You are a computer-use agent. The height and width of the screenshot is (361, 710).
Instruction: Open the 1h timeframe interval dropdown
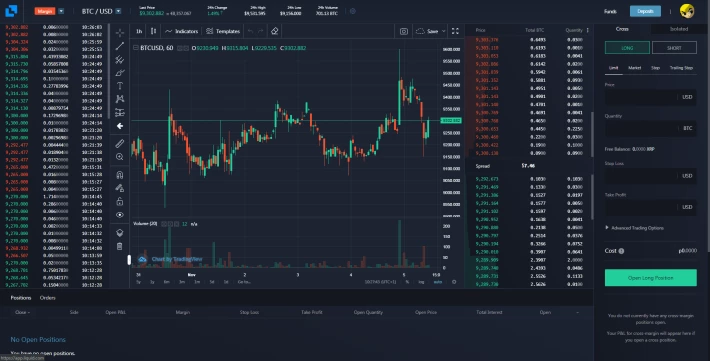(139, 31)
